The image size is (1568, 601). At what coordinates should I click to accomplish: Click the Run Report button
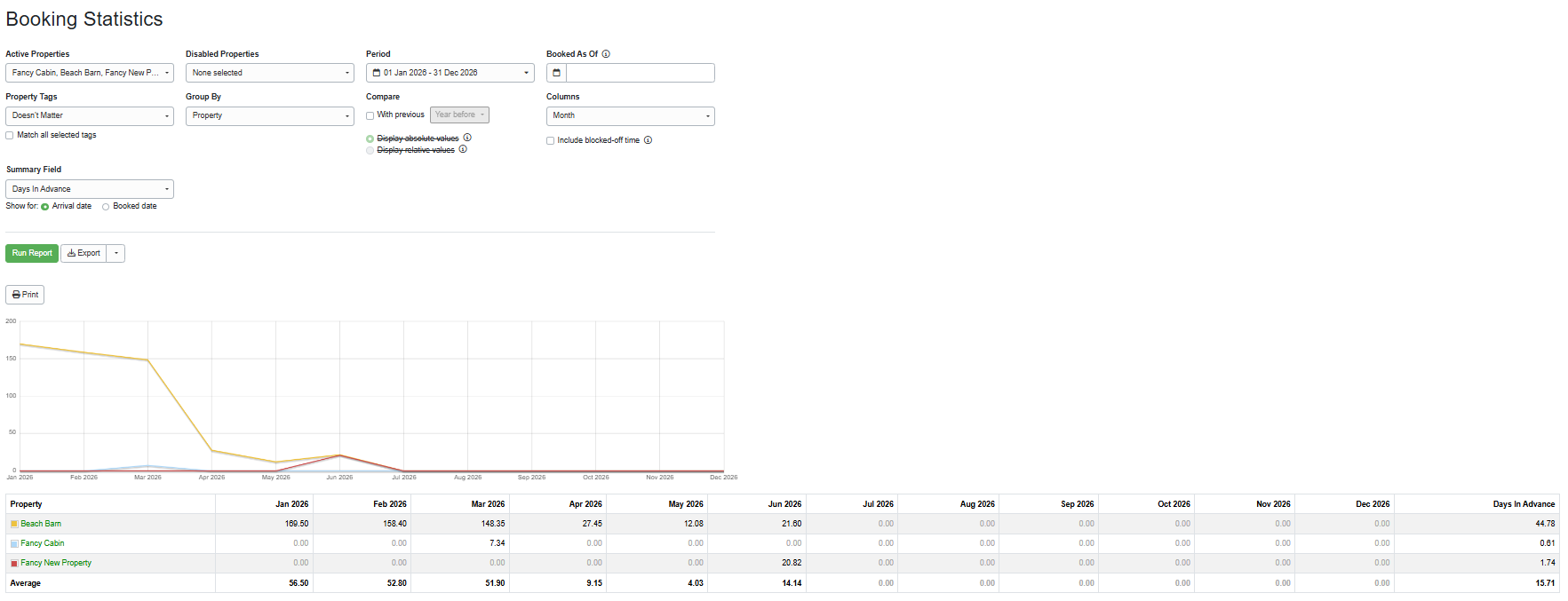tap(32, 253)
